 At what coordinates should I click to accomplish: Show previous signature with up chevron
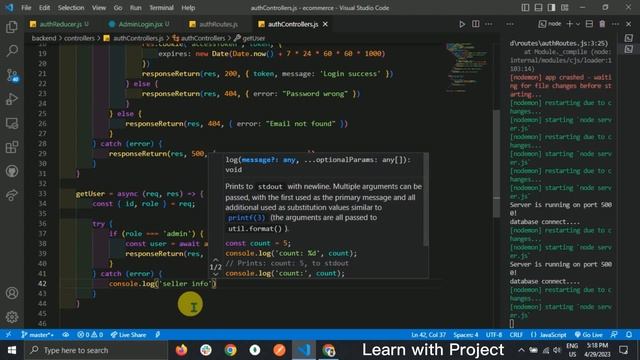point(216,260)
